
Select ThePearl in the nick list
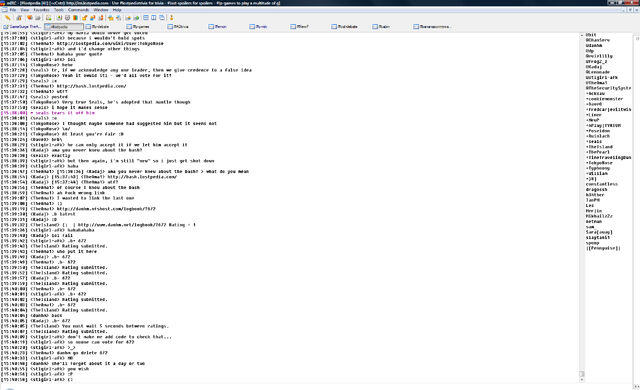(598, 152)
